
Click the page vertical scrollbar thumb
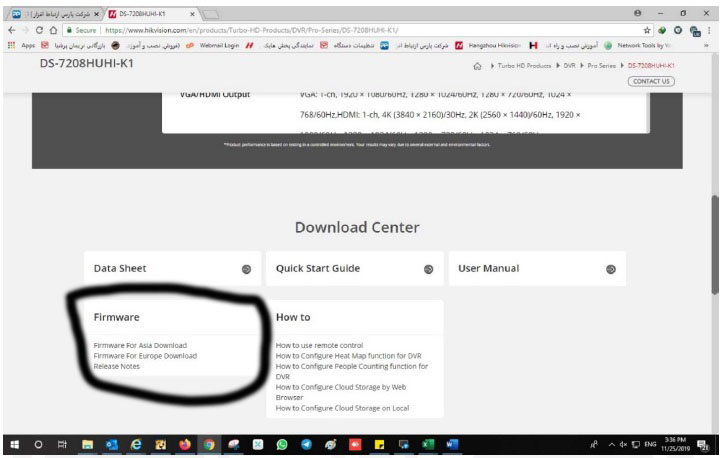click(715, 245)
